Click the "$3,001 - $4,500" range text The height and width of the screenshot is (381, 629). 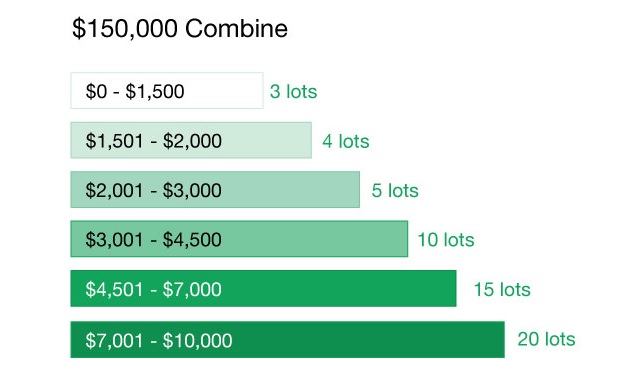point(153,240)
